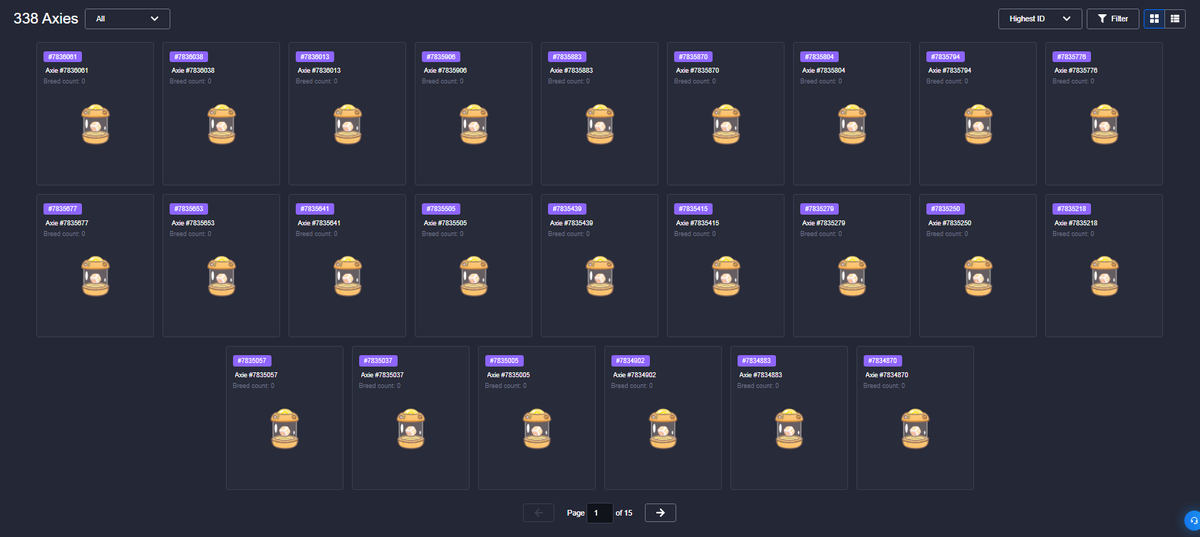The height and width of the screenshot is (537, 1200).
Task: Click the purple #7835057 ID badge
Action: 252,361
